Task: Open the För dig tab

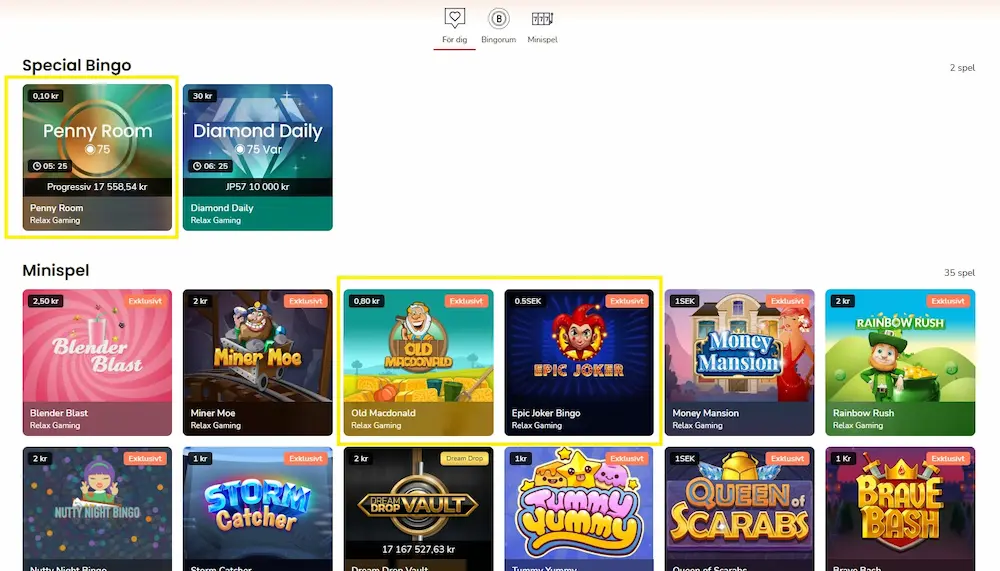Action: point(454,26)
